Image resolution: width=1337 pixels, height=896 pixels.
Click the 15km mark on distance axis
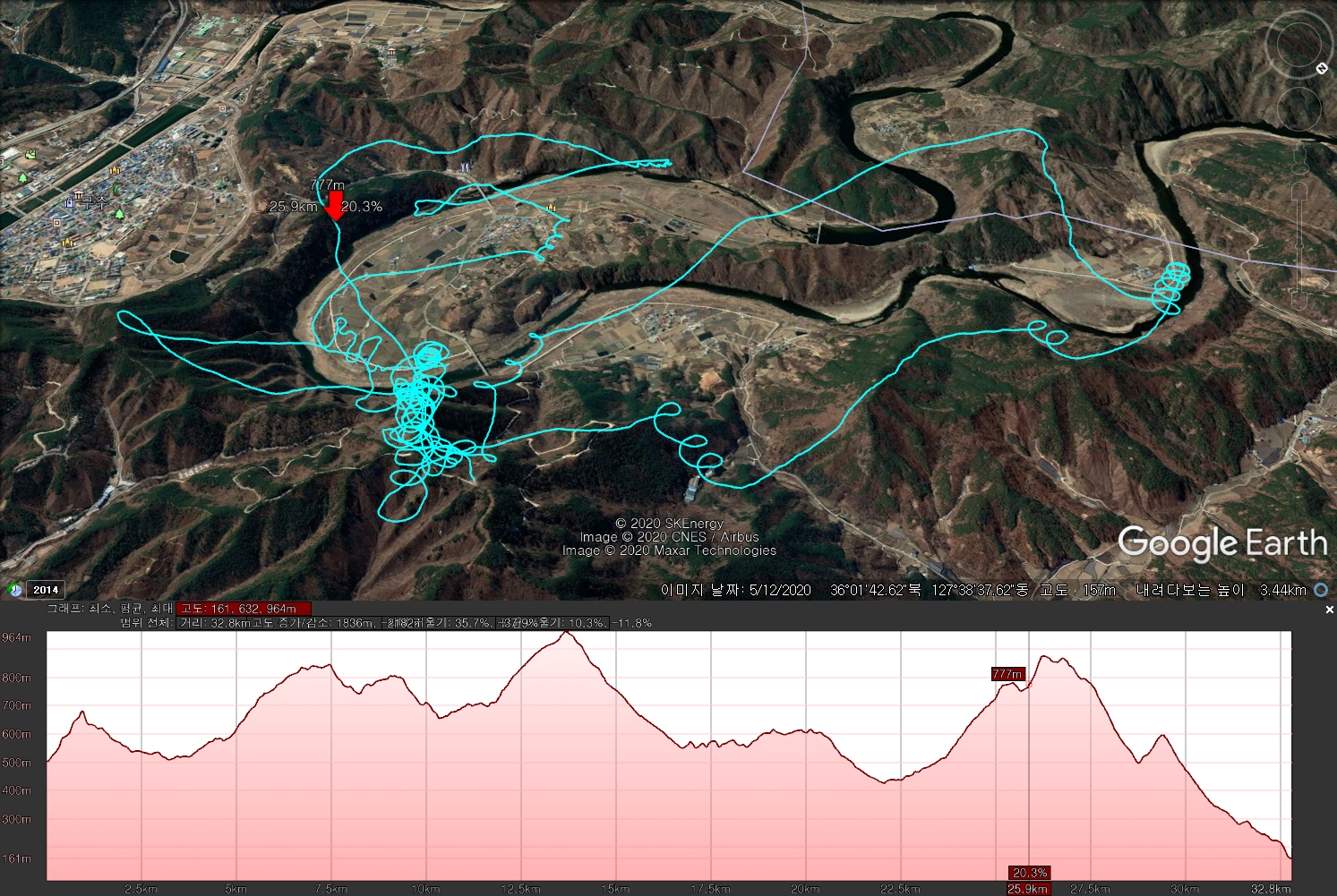615,889
